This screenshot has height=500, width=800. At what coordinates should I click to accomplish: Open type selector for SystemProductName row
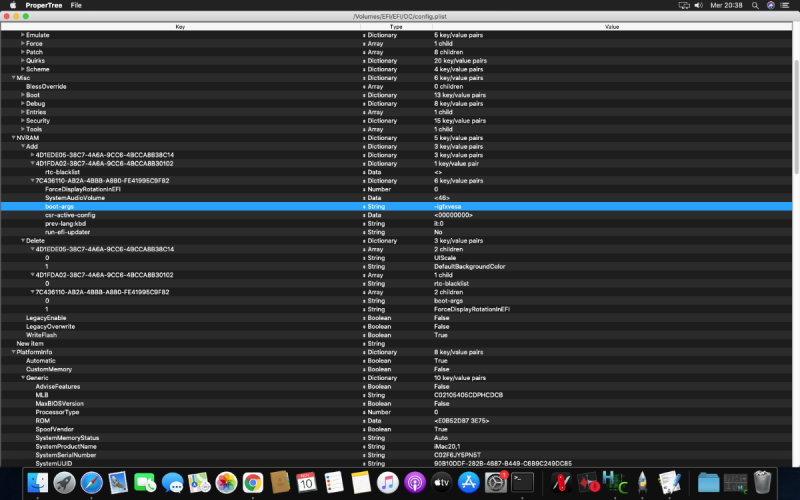tap(380, 446)
